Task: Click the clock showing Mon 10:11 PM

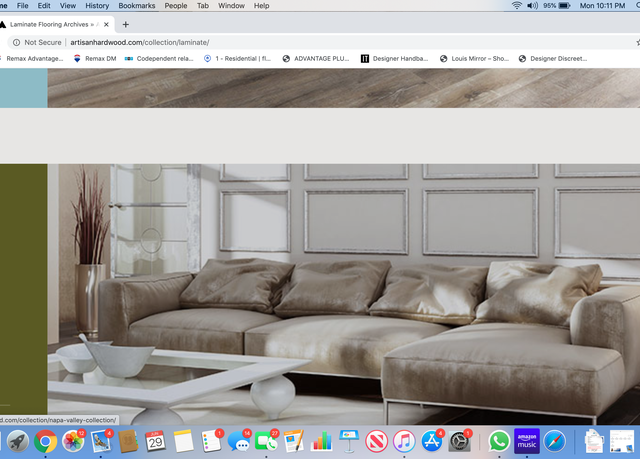Action: point(602,6)
